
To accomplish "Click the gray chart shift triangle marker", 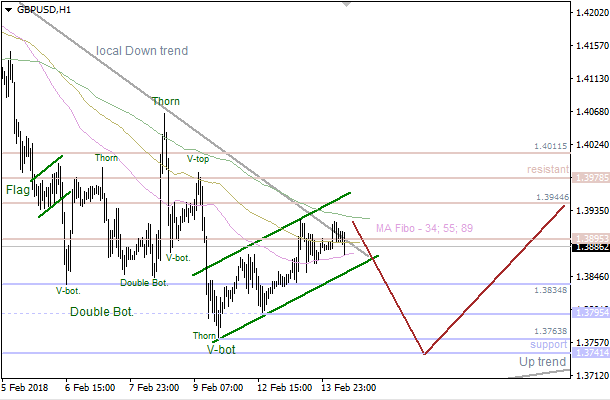I will click(x=346, y=4).
